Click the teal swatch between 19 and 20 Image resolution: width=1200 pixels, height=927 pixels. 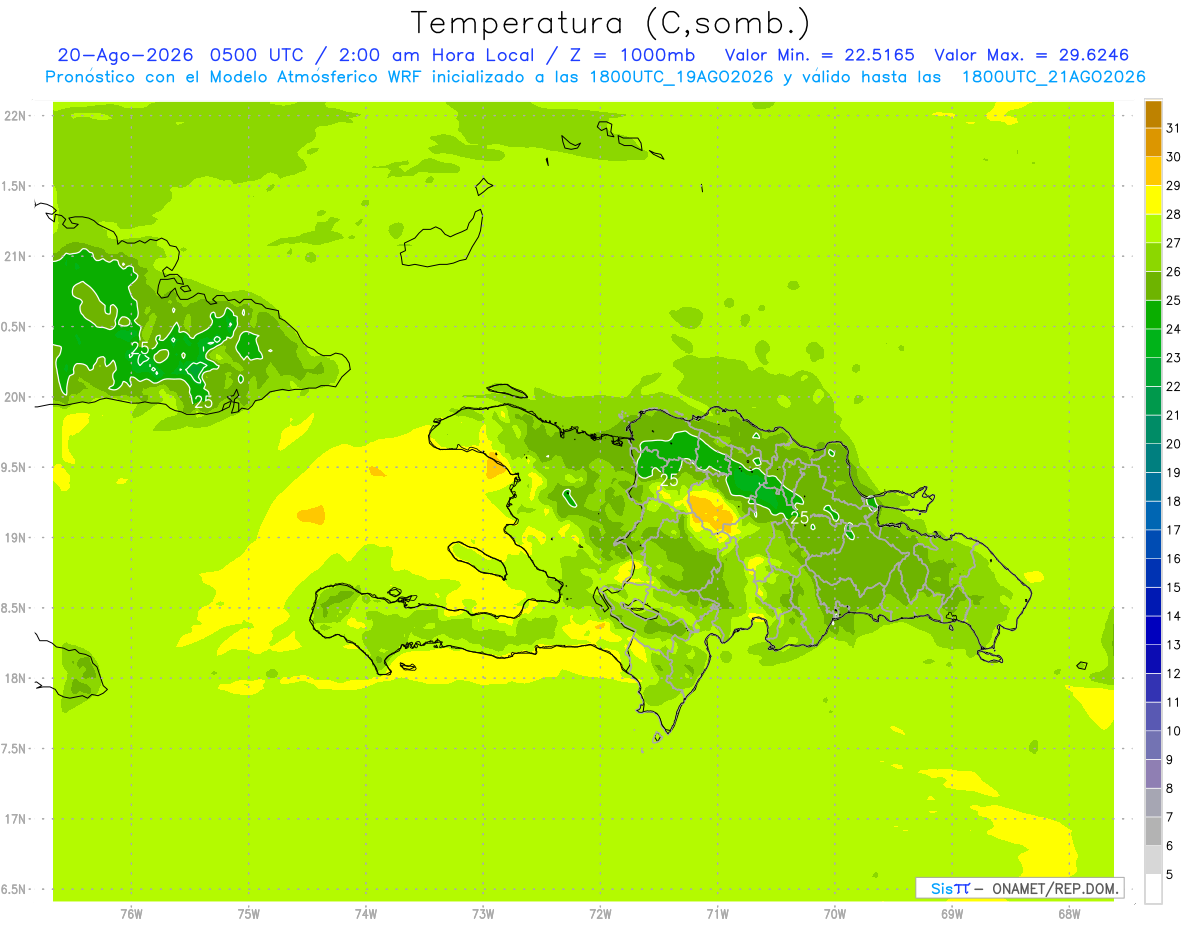1153,458
